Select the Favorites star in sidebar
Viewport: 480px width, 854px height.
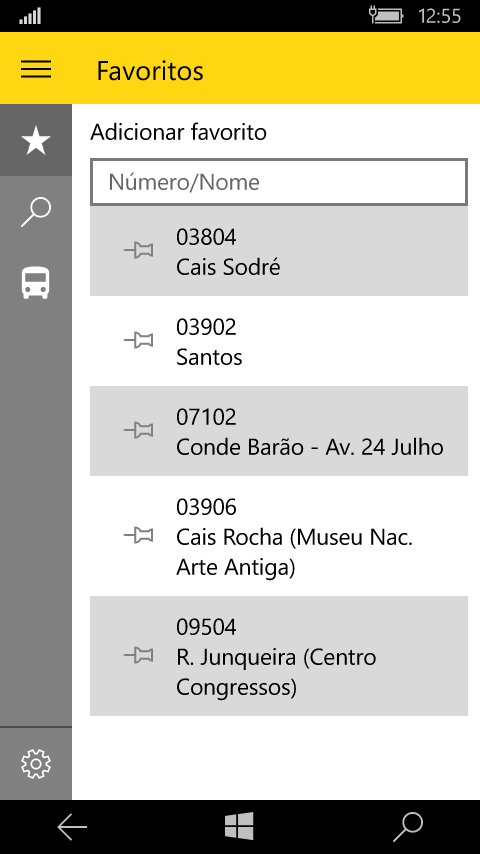coord(36,141)
